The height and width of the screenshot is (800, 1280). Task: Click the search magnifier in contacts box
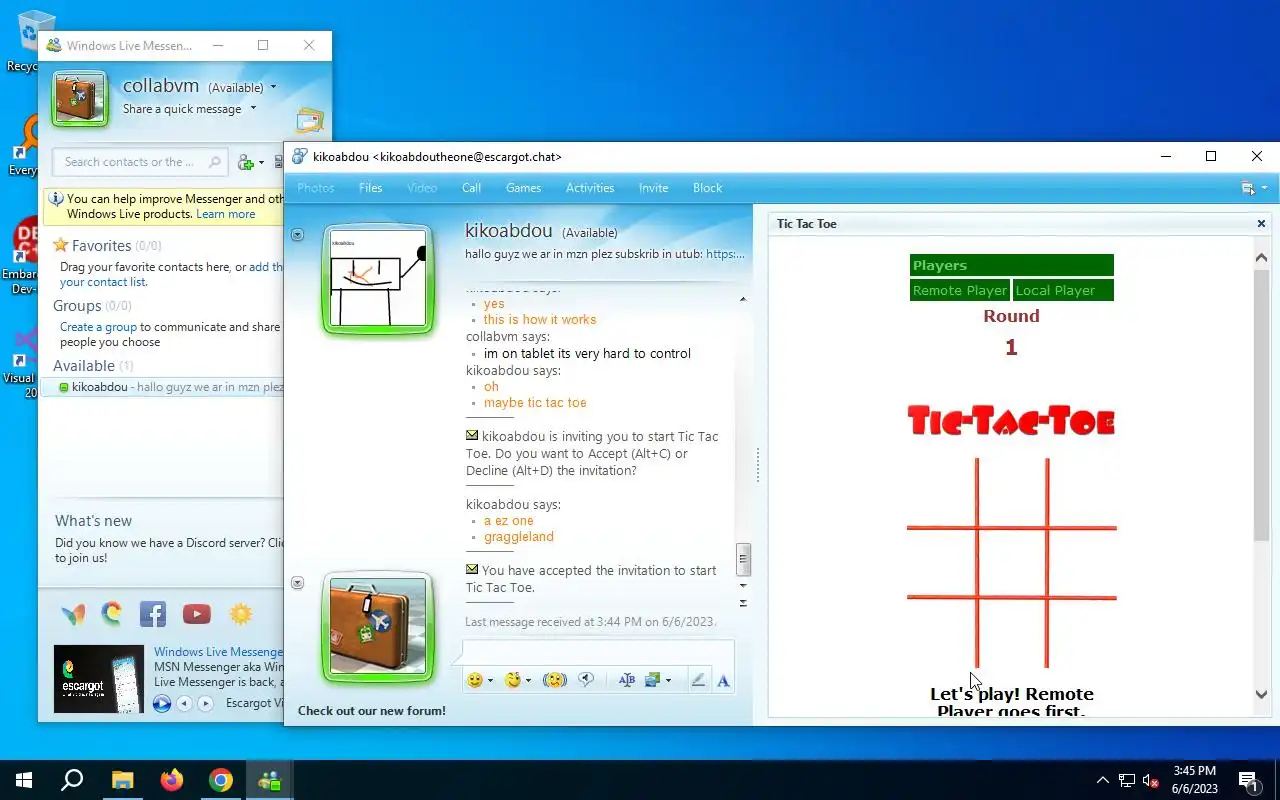point(214,162)
